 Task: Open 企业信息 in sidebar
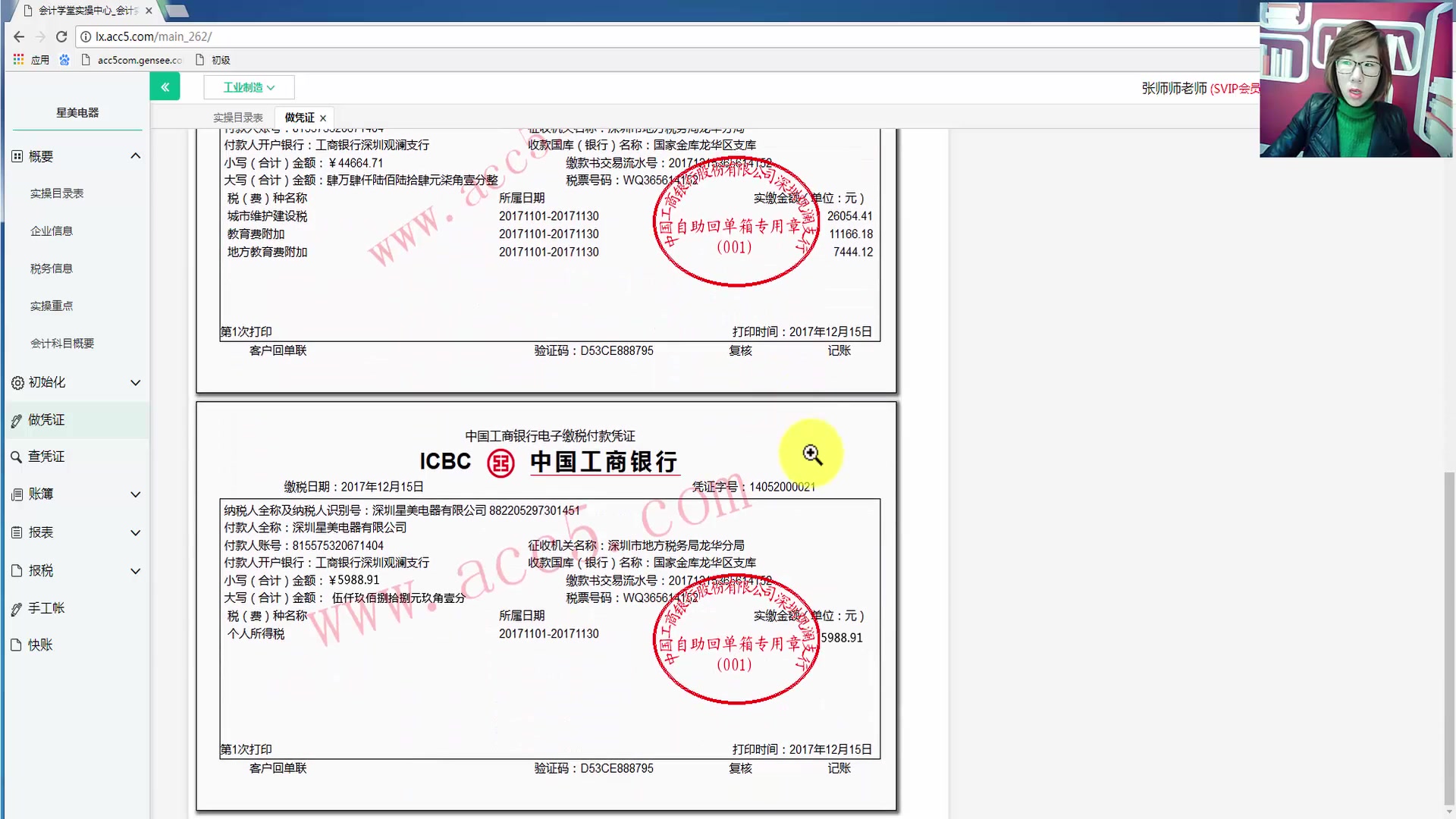(52, 231)
